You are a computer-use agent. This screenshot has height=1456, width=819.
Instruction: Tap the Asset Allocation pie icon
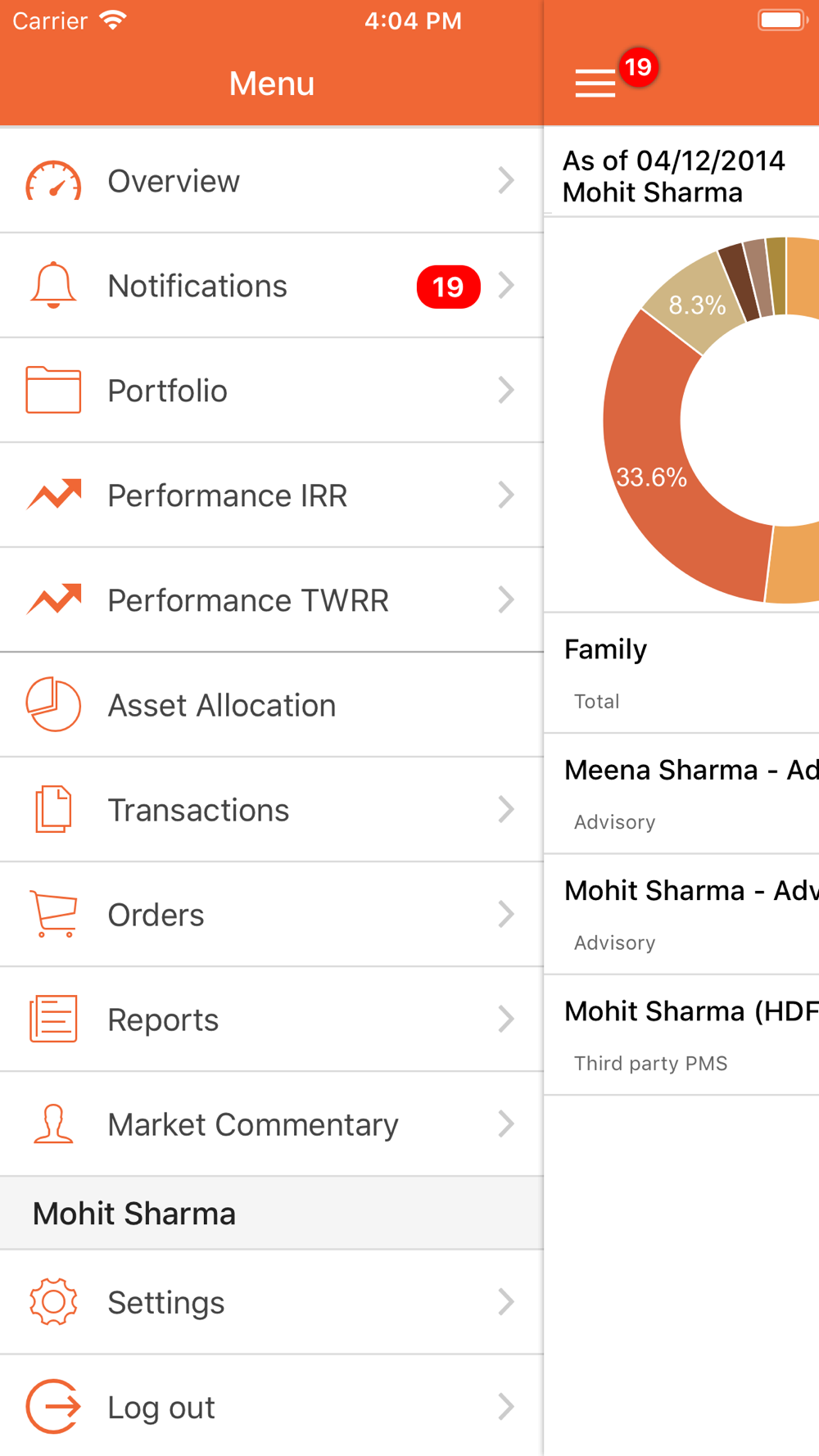click(x=53, y=705)
